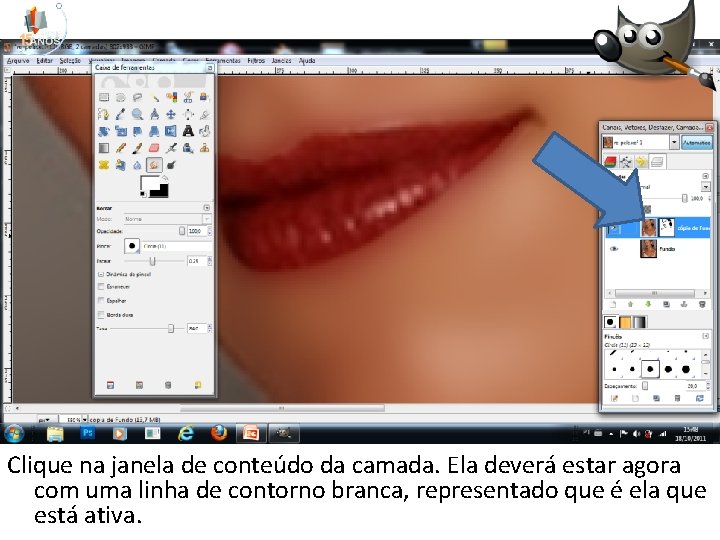This screenshot has height=540, width=720.
Task: Select the Flip tool
Action: [x=171, y=131]
